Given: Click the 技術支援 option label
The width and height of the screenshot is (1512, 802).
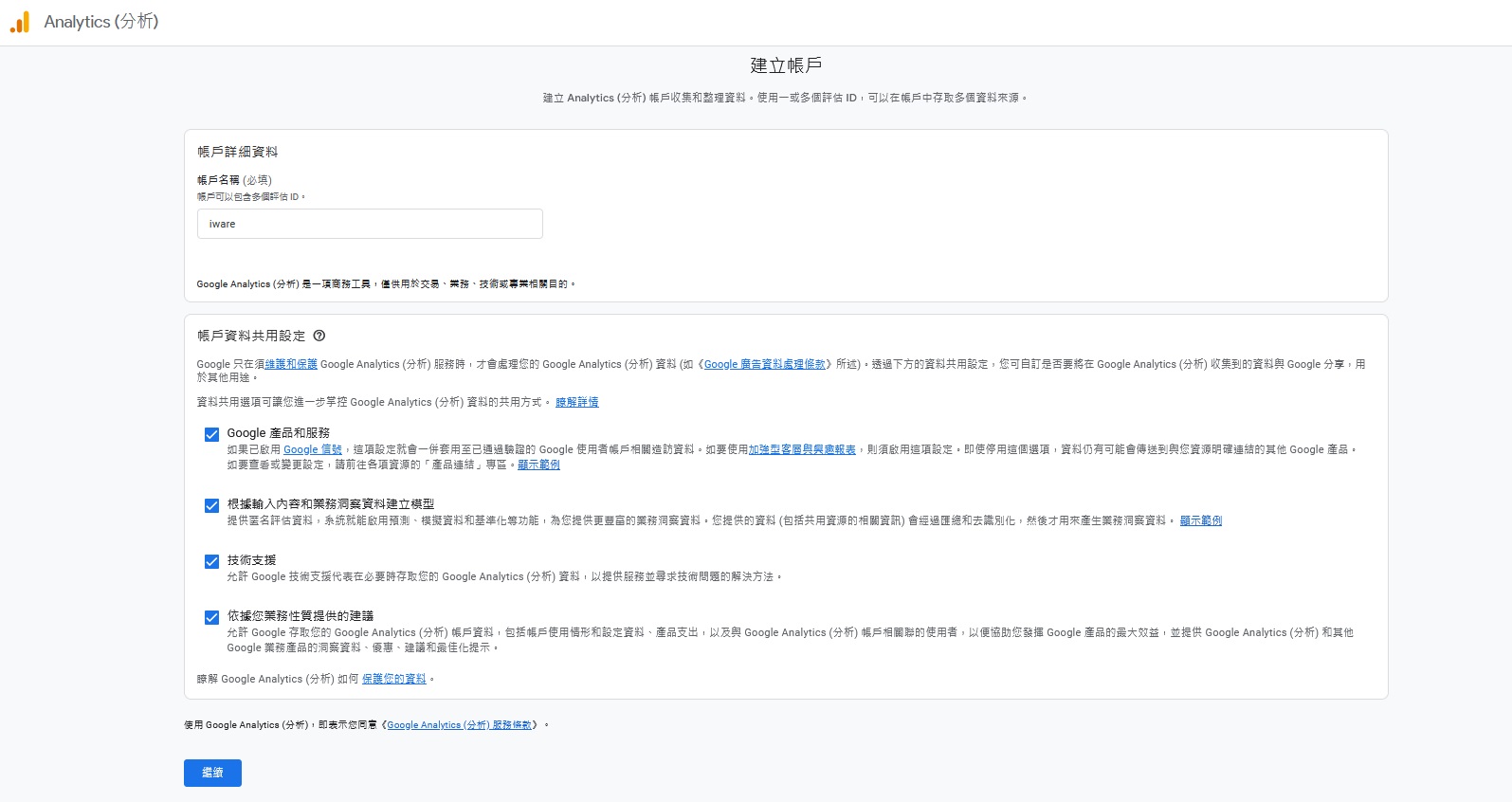Looking at the screenshot, I should [x=251, y=560].
